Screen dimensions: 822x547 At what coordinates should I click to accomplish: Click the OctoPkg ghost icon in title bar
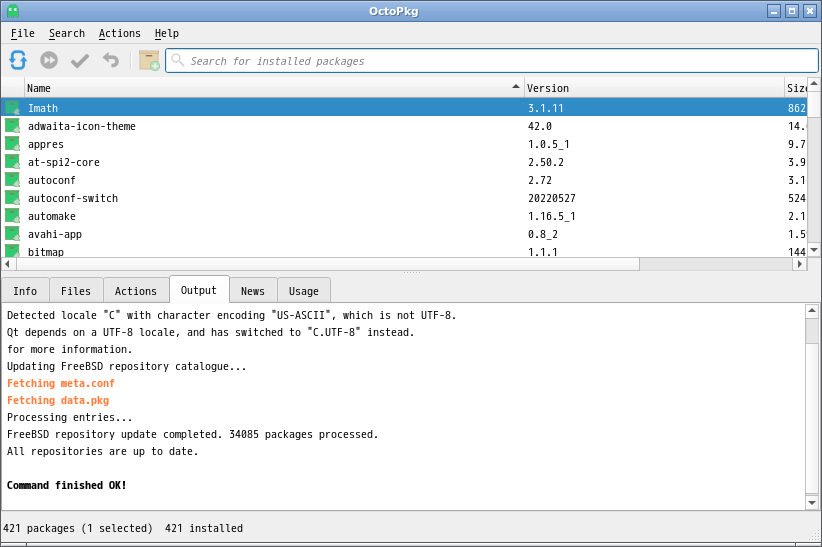tap(13, 11)
